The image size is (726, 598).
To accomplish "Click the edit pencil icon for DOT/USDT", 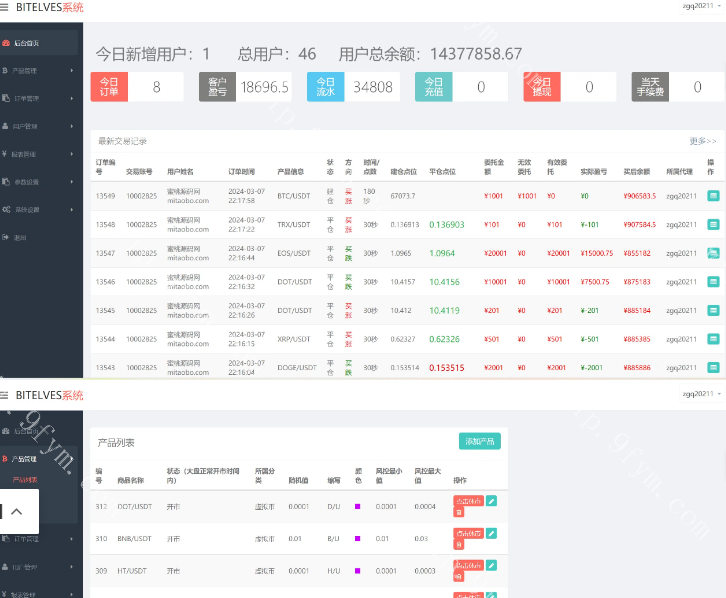I will 491,501.
